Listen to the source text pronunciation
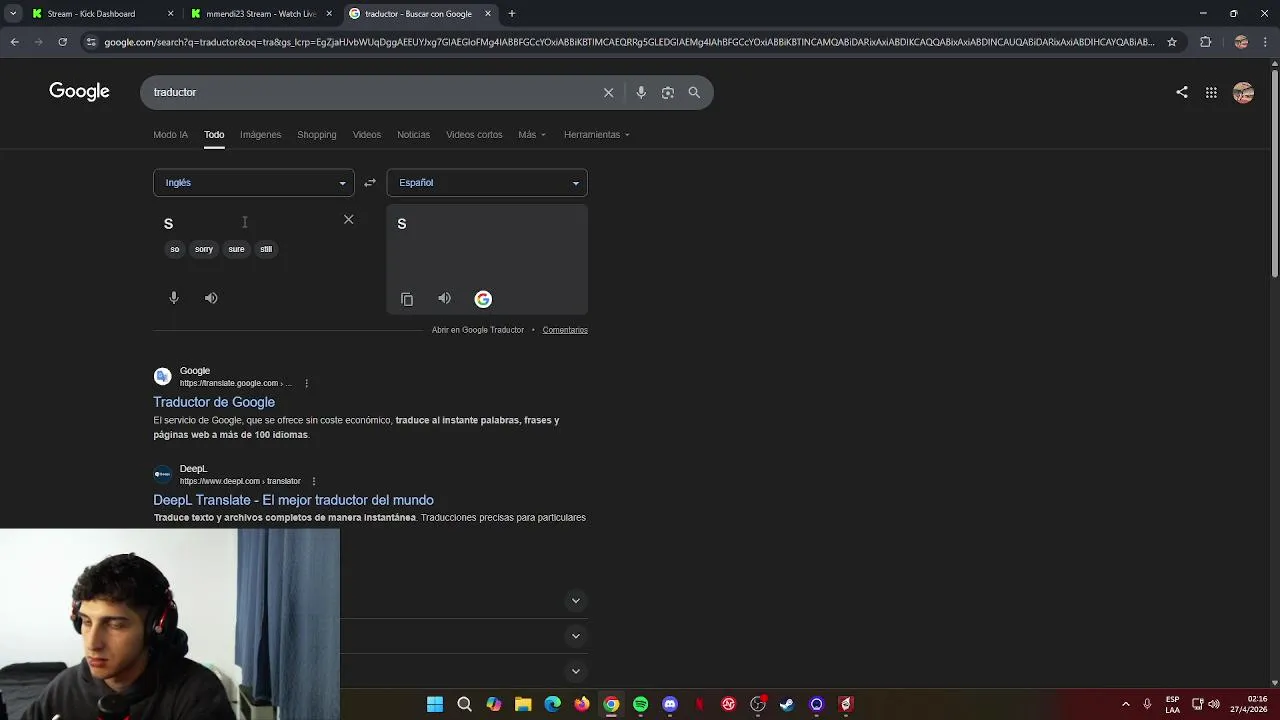Image resolution: width=1280 pixels, height=720 pixels. (211, 298)
